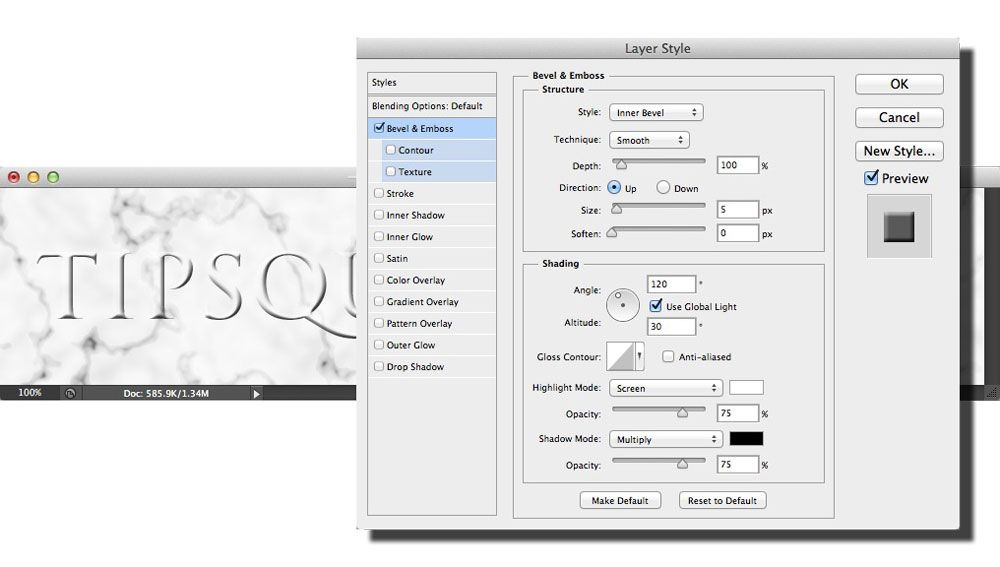Click the Size px input field

click(x=738, y=210)
